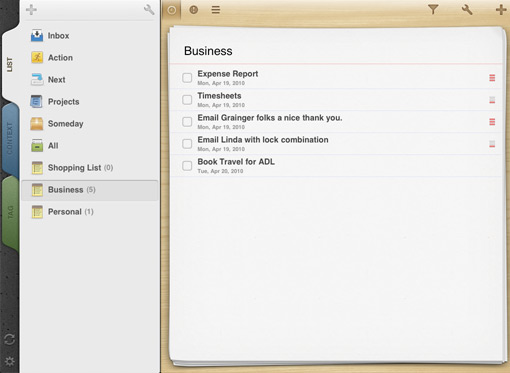Check off Book Travel for ADL

click(x=187, y=166)
